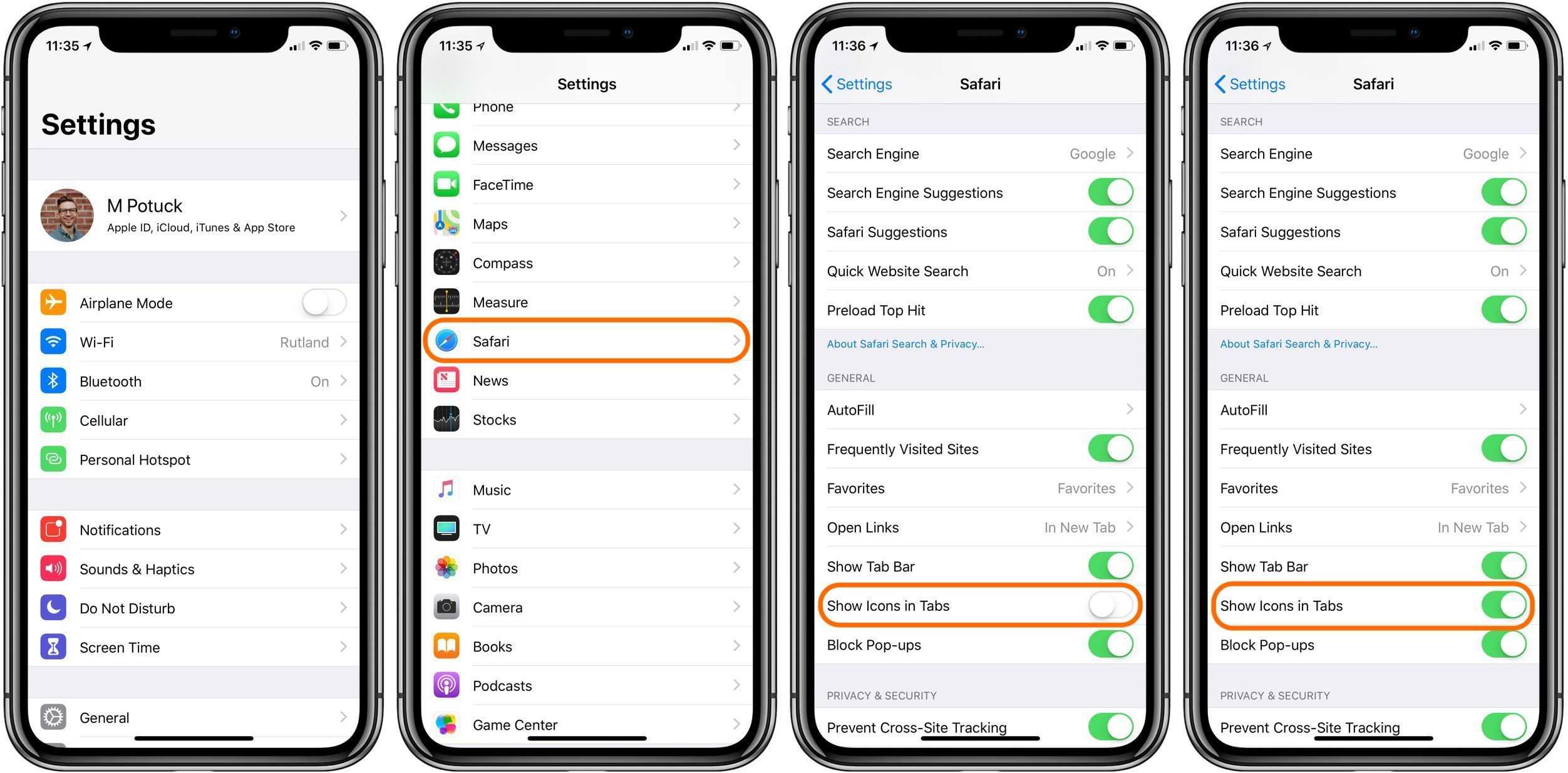Tap the Messages app icon
Image resolution: width=1568 pixels, height=773 pixels.
click(x=448, y=149)
